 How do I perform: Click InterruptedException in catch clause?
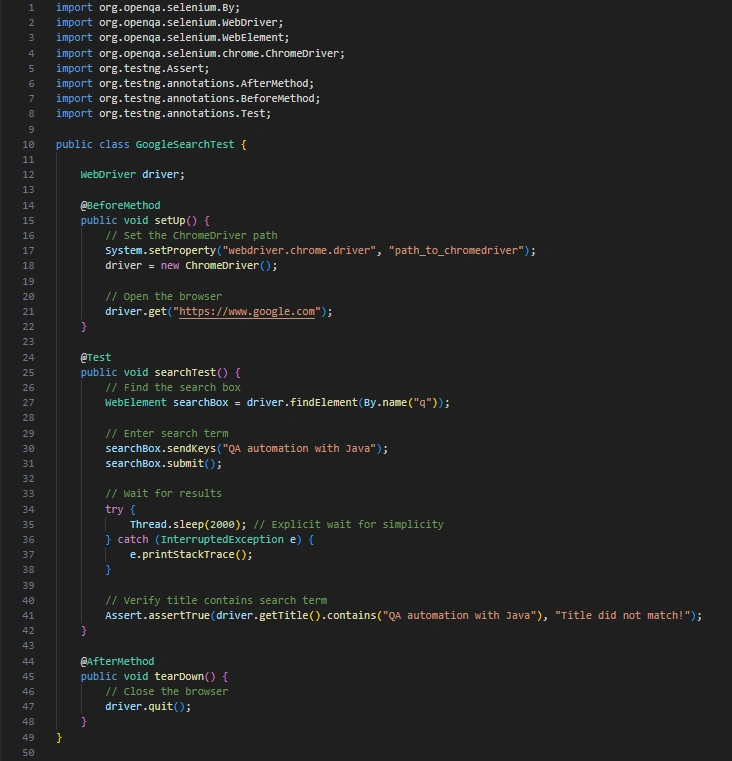(x=222, y=540)
